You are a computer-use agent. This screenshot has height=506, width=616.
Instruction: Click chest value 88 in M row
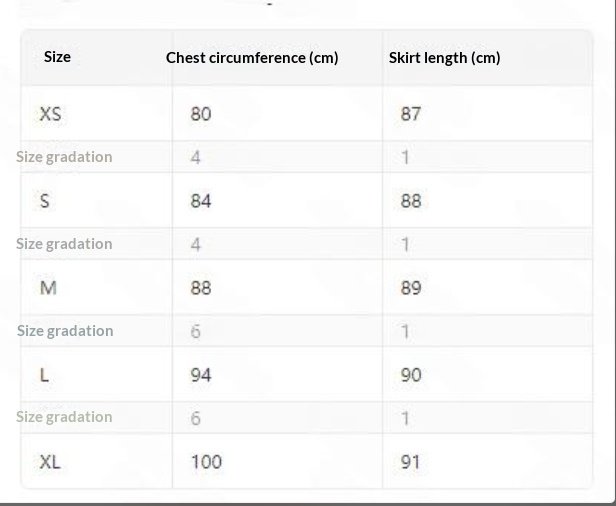[201, 288]
